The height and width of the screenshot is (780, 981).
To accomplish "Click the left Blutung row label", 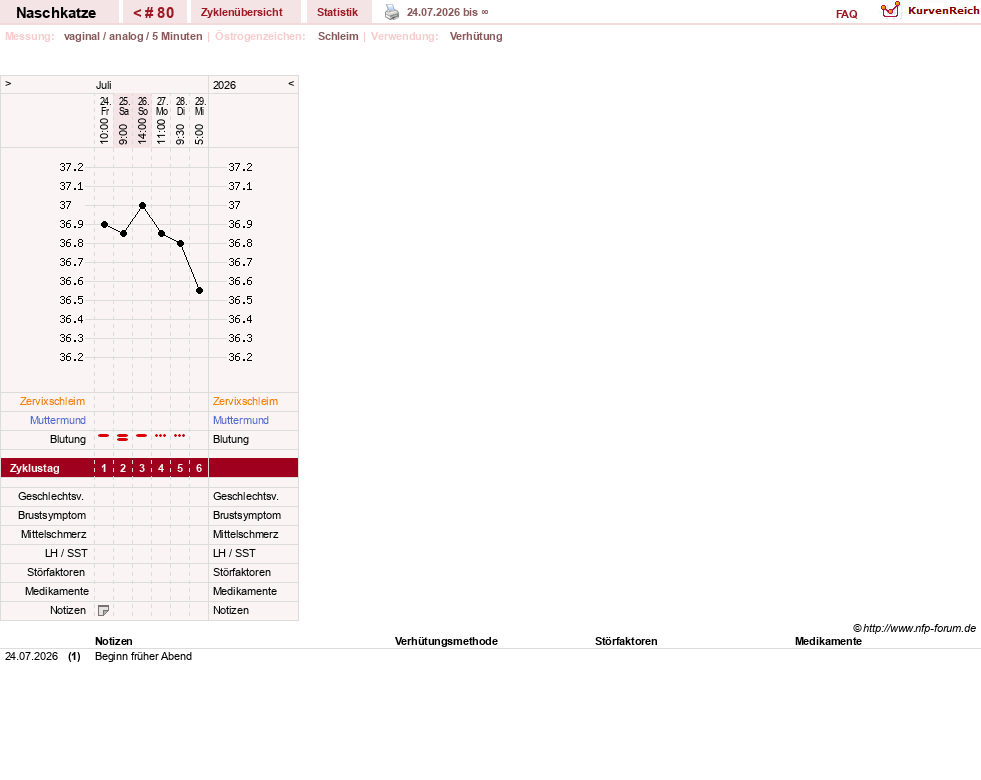I will click(x=68, y=439).
